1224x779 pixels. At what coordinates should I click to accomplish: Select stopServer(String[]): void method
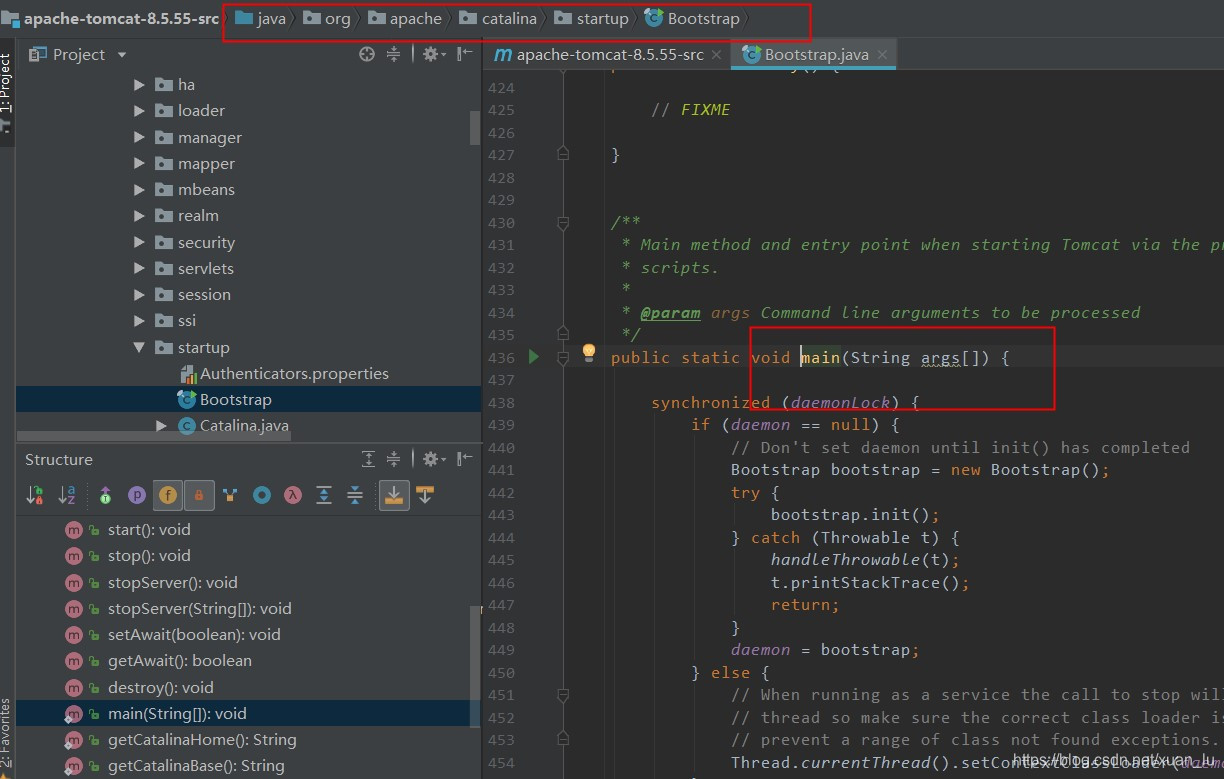[x=200, y=608]
